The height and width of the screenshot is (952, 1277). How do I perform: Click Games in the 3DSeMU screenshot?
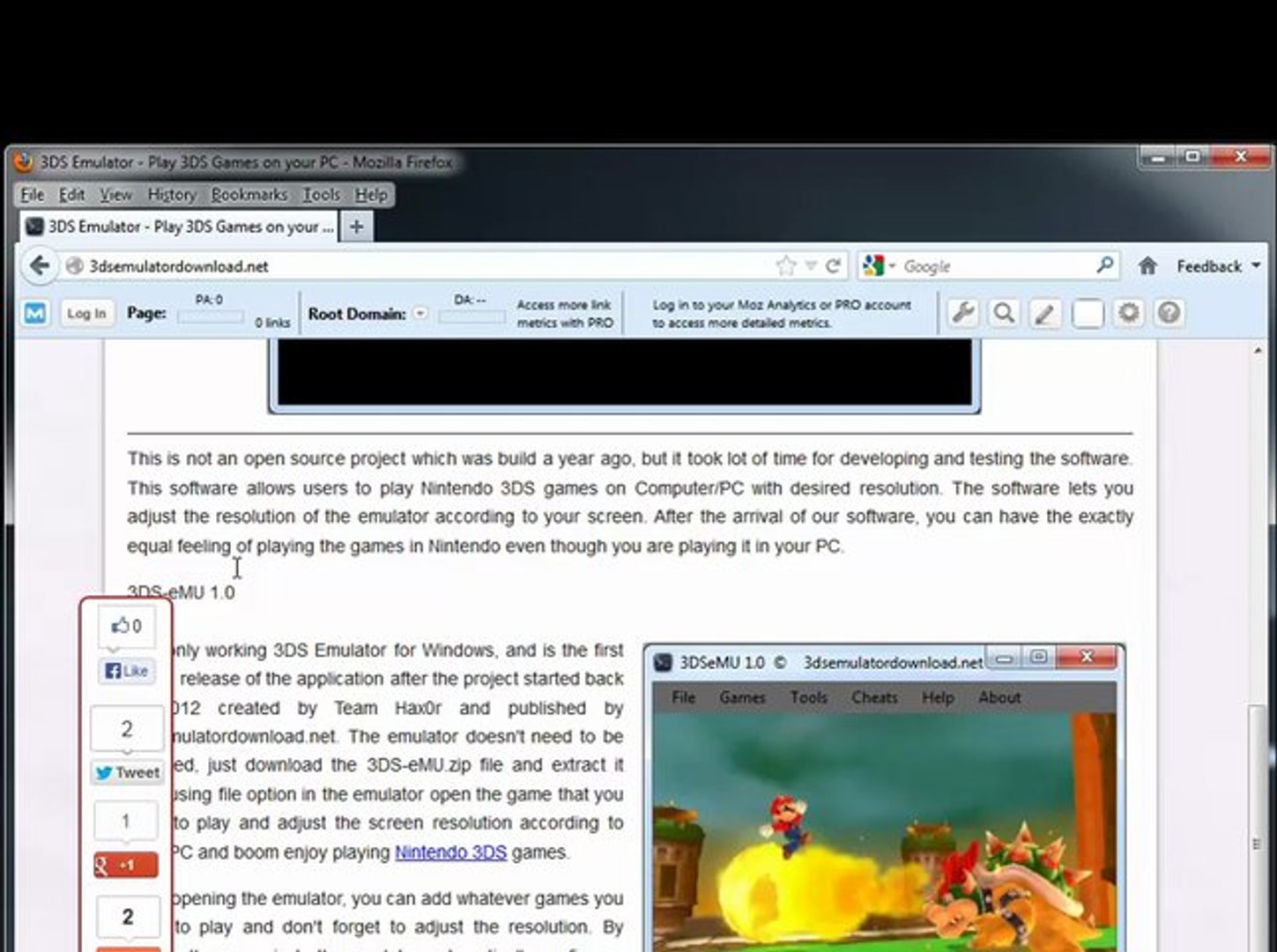coord(742,697)
